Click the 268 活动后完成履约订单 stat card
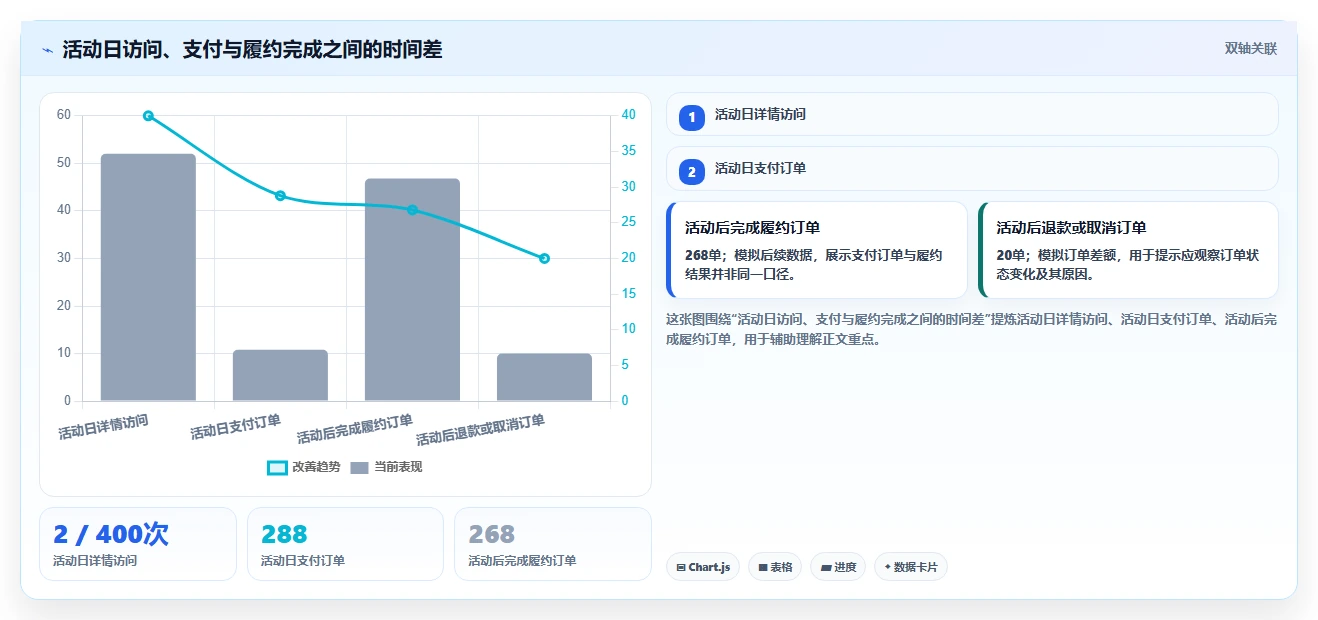Image resolution: width=1318 pixels, height=620 pixels. point(553,544)
